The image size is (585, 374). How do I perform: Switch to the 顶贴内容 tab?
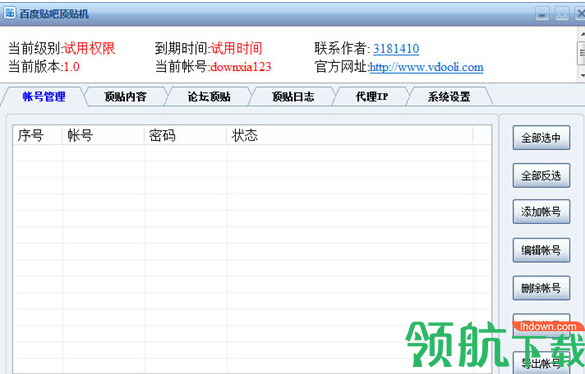tap(125, 97)
